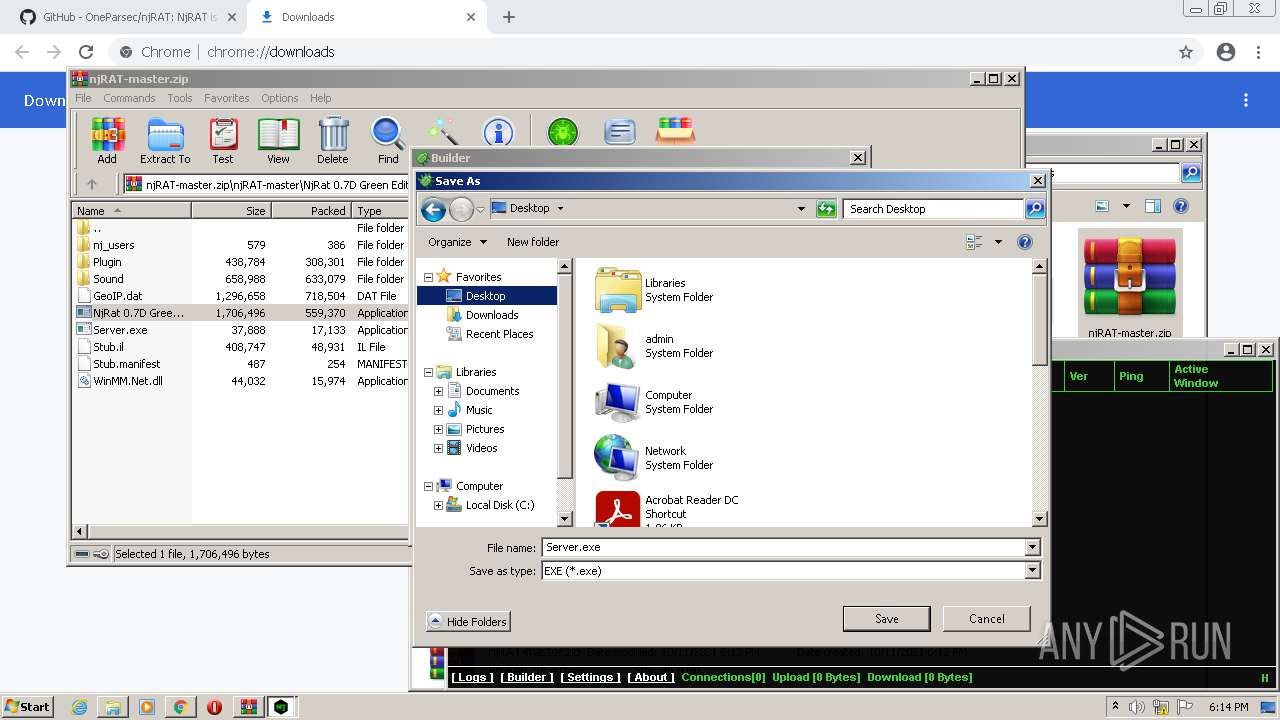Open the Chrome profile avatar menu
Image resolution: width=1280 pixels, height=720 pixels.
1226,52
